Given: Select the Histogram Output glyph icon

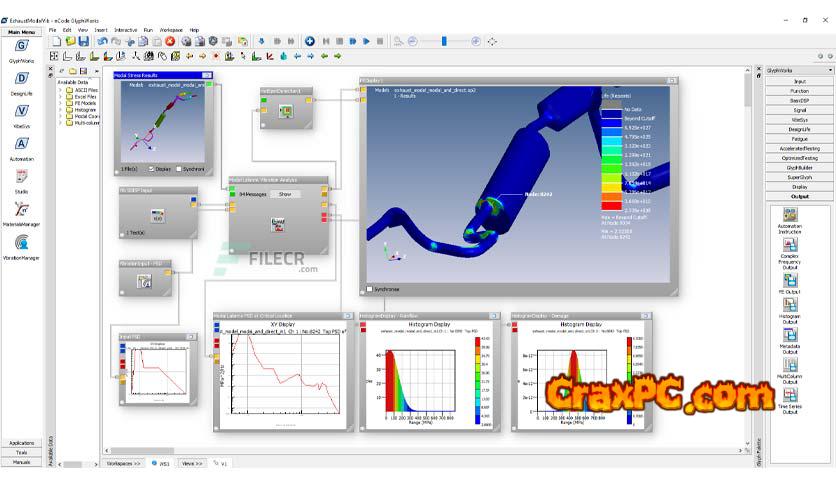Looking at the screenshot, I should click(x=791, y=305).
